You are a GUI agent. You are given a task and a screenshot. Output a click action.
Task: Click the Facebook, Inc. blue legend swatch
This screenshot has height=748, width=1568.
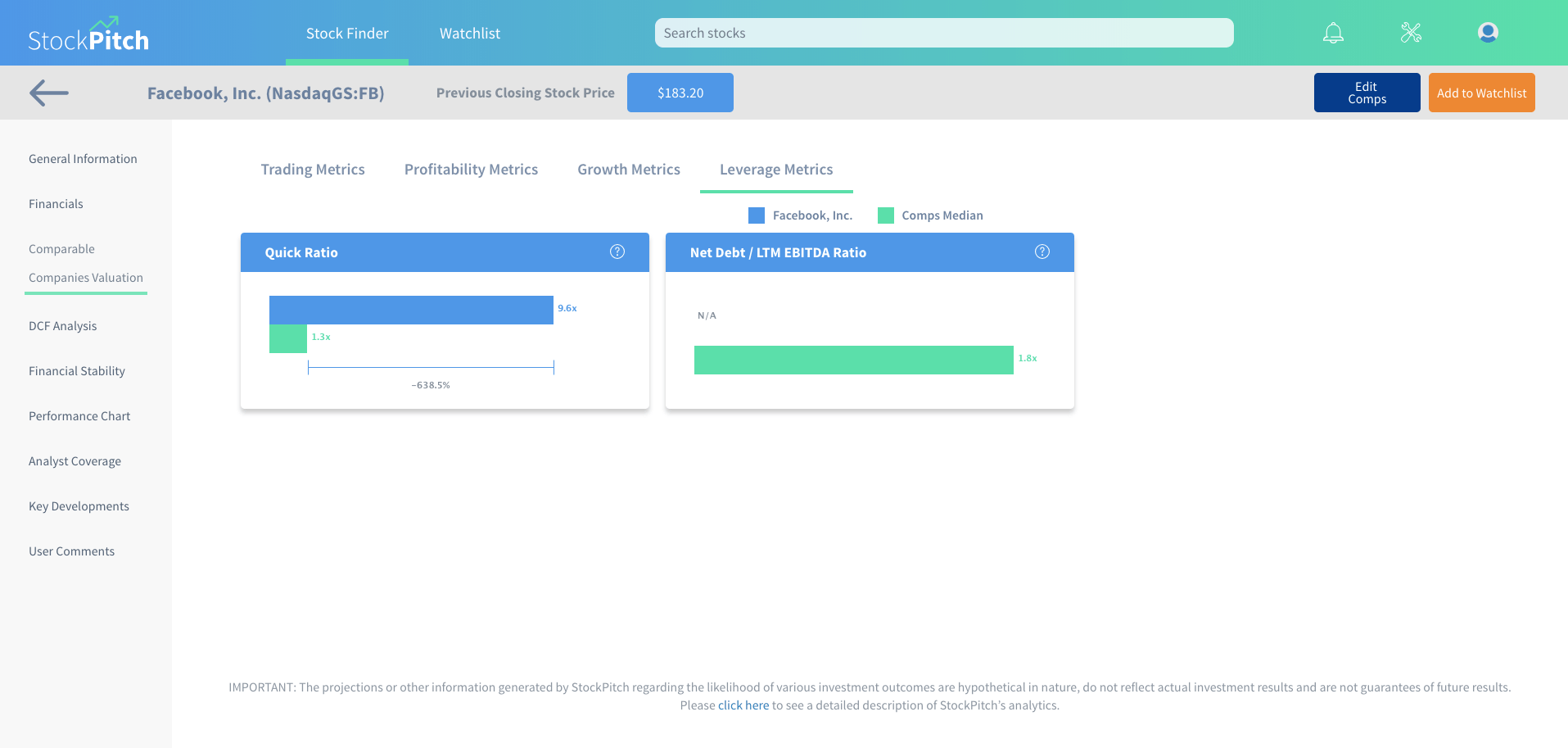[757, 215]
